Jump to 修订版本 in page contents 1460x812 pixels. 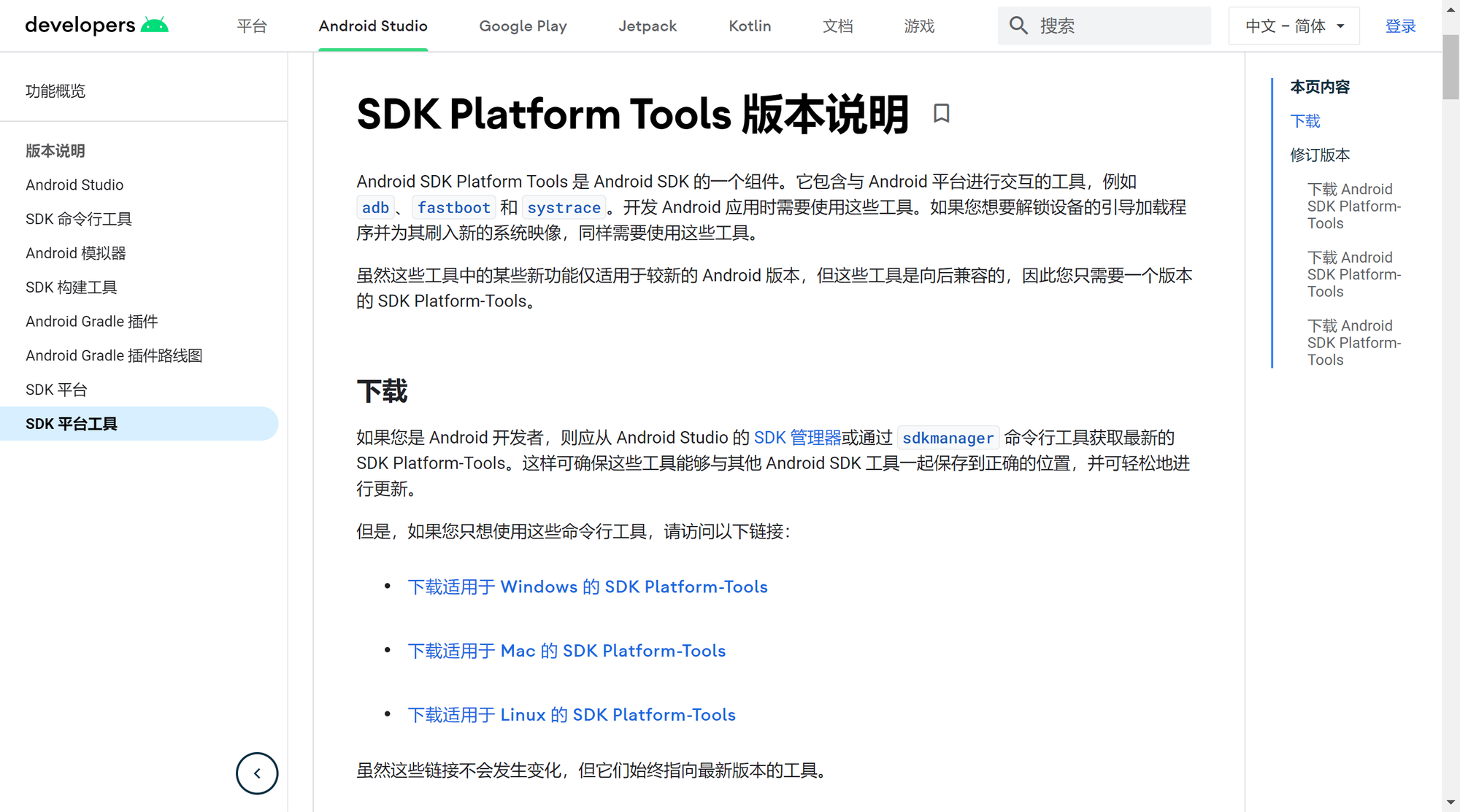pos(1320,155)
